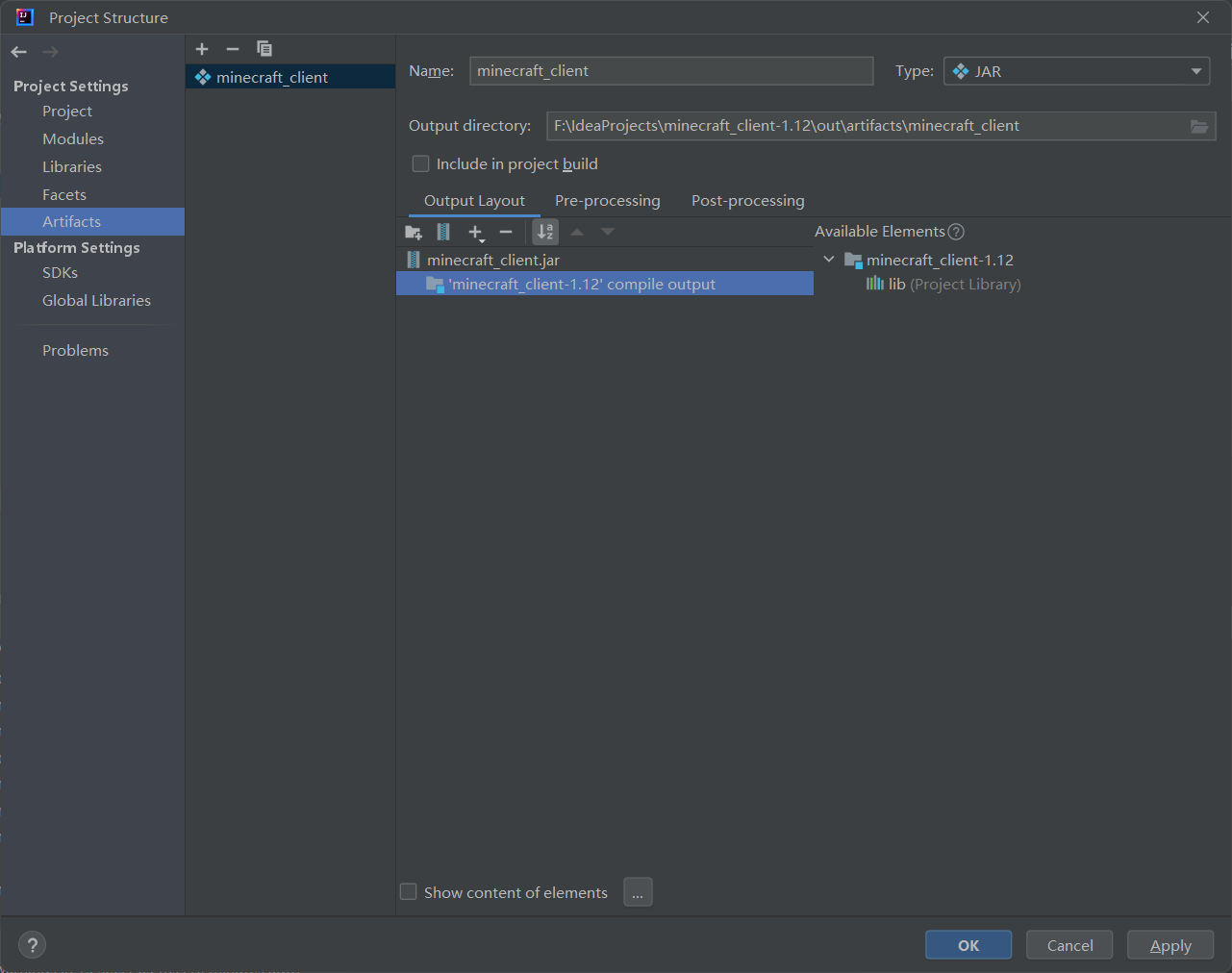Move selected element up
Image resolution: width=1232 pixels, height=973 pixels.
coord(577,232)
